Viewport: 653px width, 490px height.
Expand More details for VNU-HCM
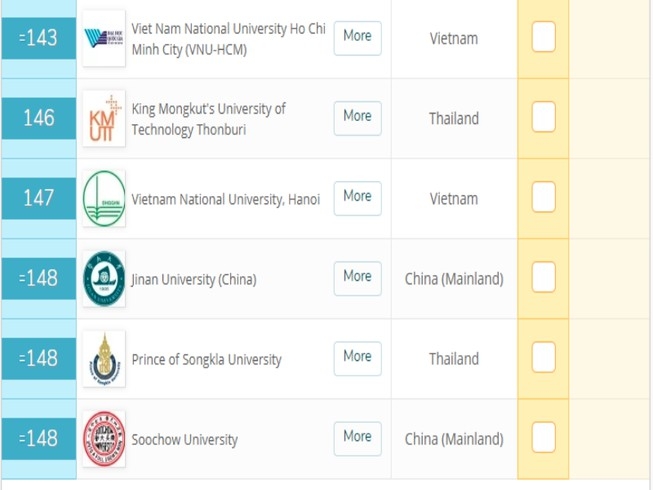357,37
